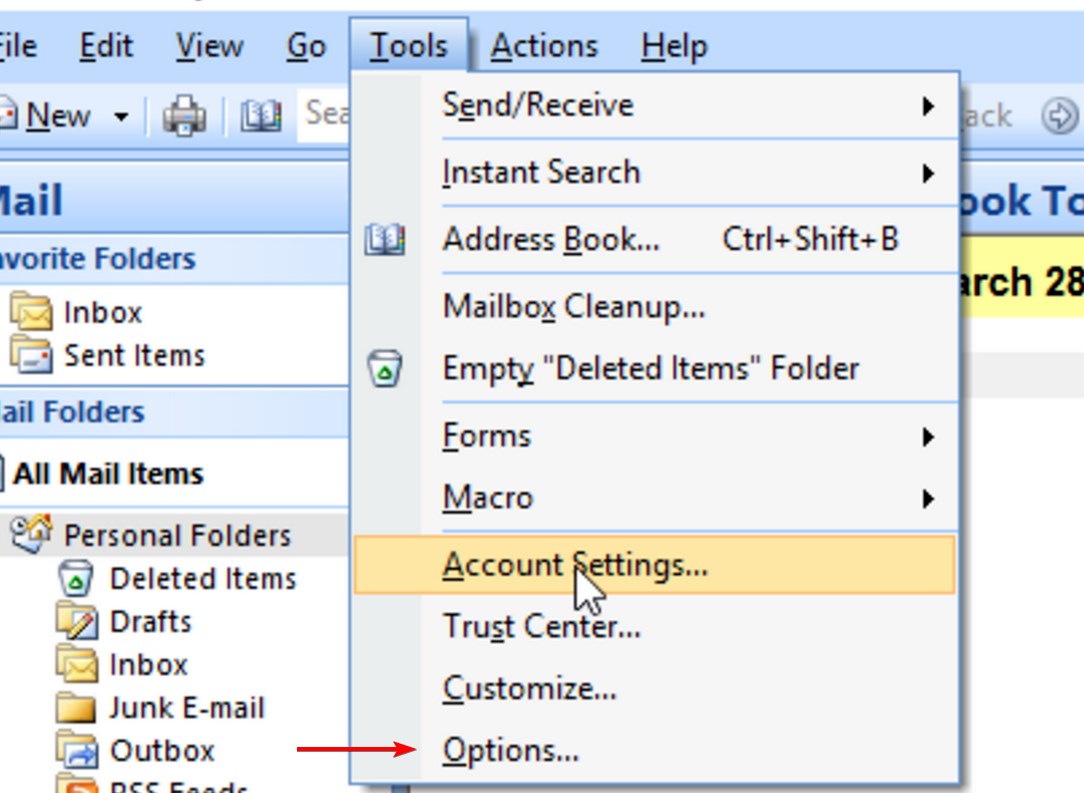This screenshot has width=1084, height=793.
Task: Open the Drafts folder
Action: tap(150, 622)
